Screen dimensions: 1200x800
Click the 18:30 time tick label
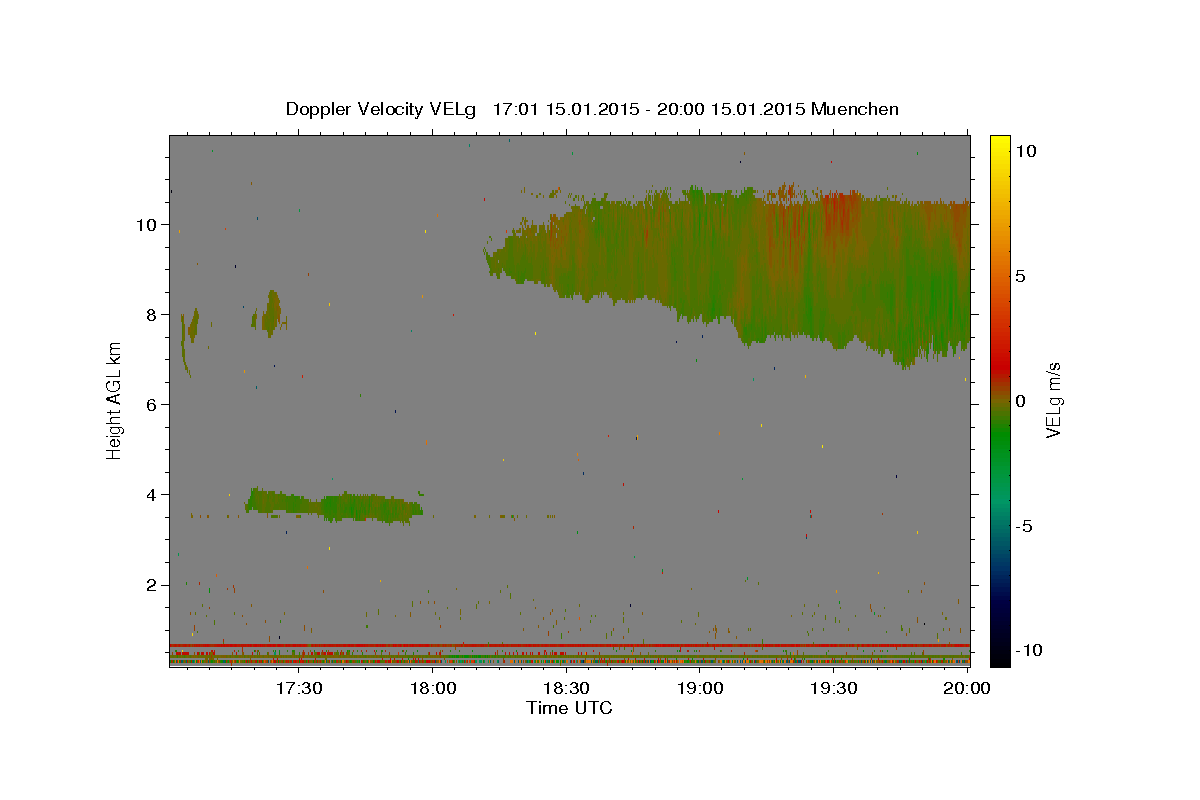click(568, 688)
